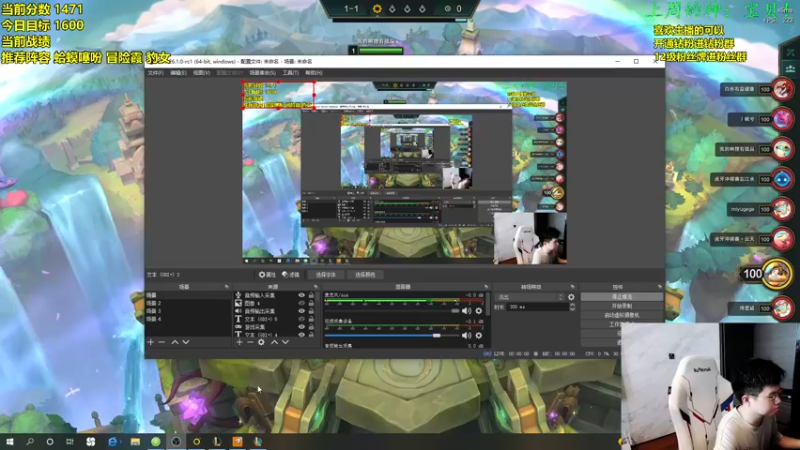This screenshot has width=800, height=450.
Task: Click the transition duration 300 ms field
Action: [538, 307]
